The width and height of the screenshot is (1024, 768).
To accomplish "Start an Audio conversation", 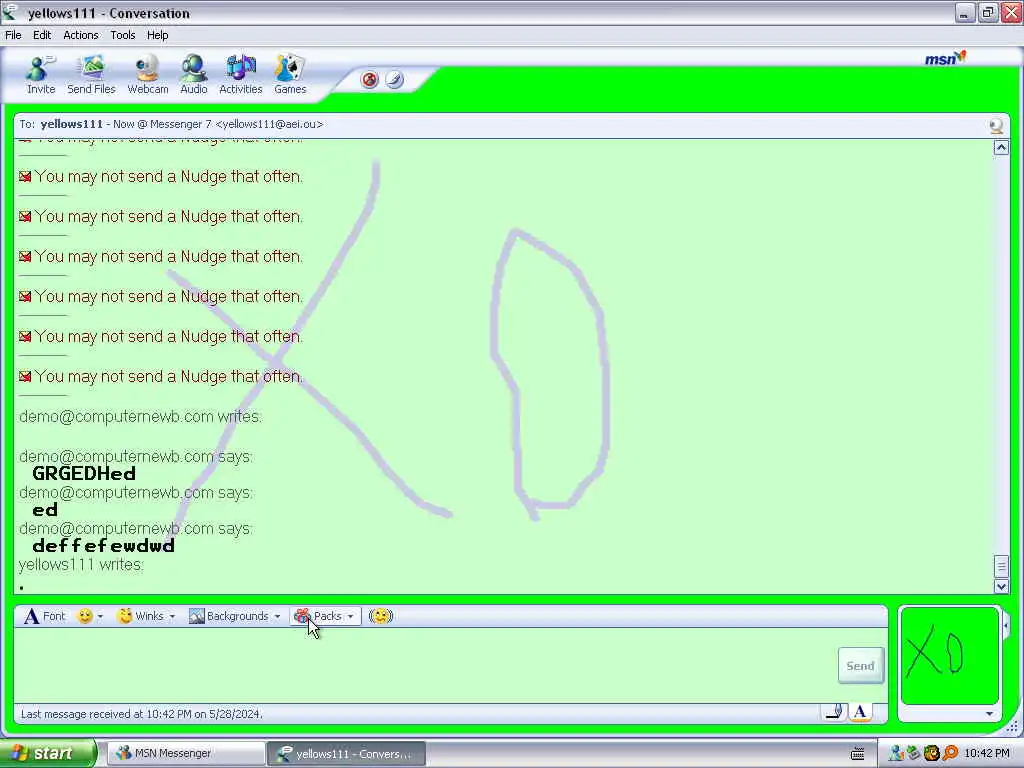I will tap(193, 75).
